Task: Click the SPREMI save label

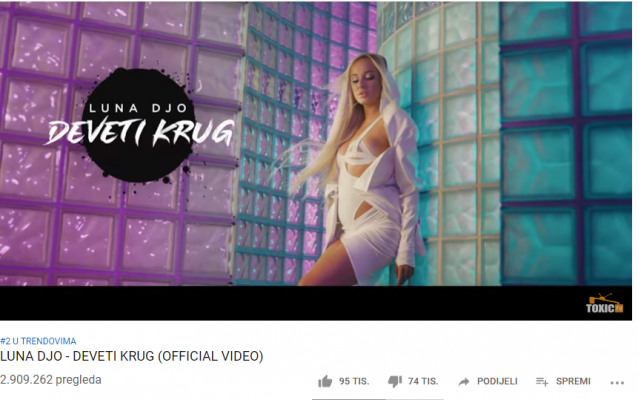Action: coord(573,381)
